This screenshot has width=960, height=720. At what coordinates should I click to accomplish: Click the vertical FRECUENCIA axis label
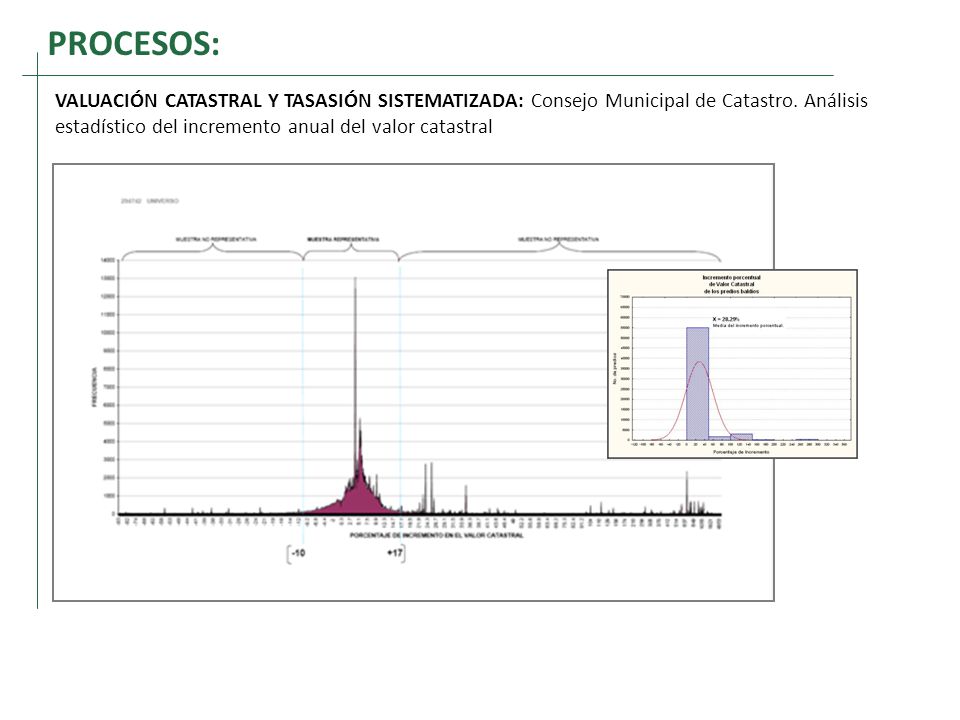point(94,387)
